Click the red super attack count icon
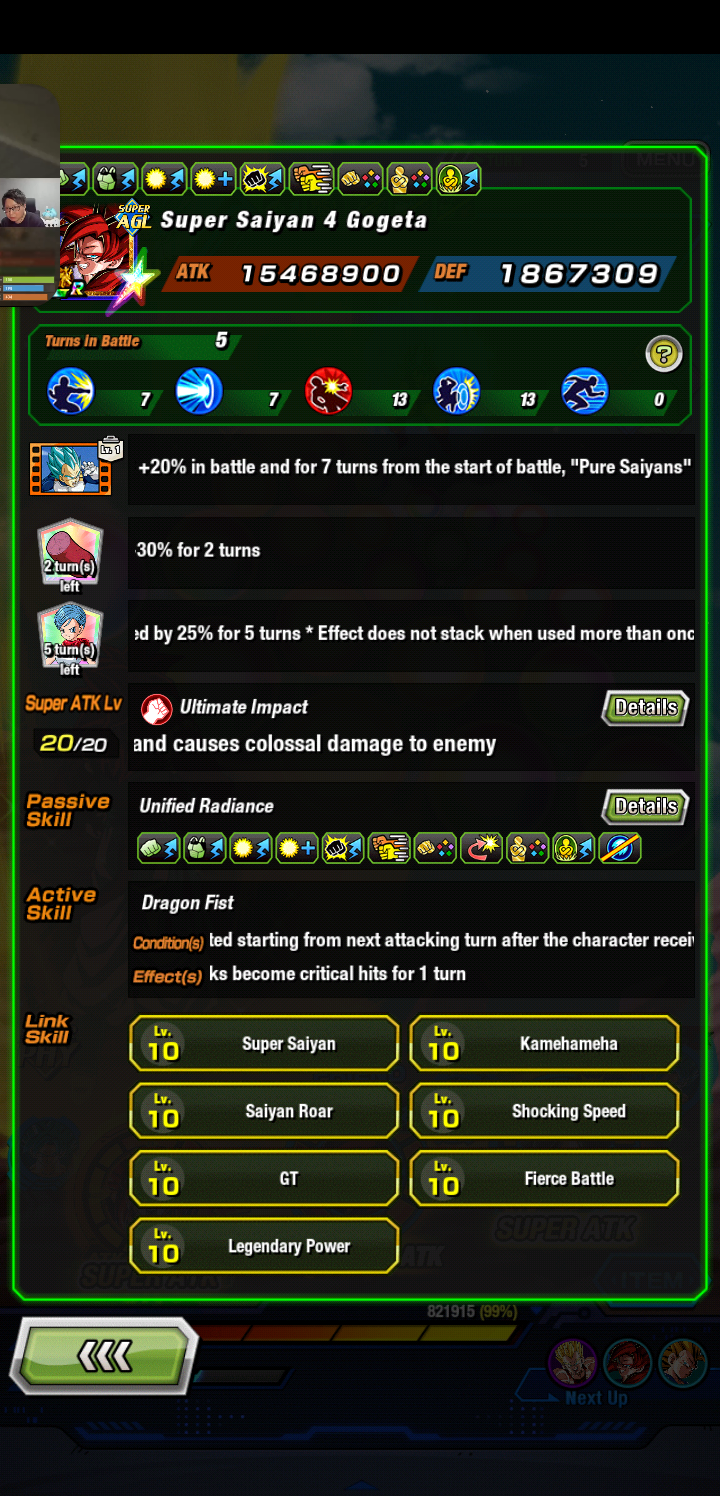720x1496 pixels. click(x=328, y=390)
